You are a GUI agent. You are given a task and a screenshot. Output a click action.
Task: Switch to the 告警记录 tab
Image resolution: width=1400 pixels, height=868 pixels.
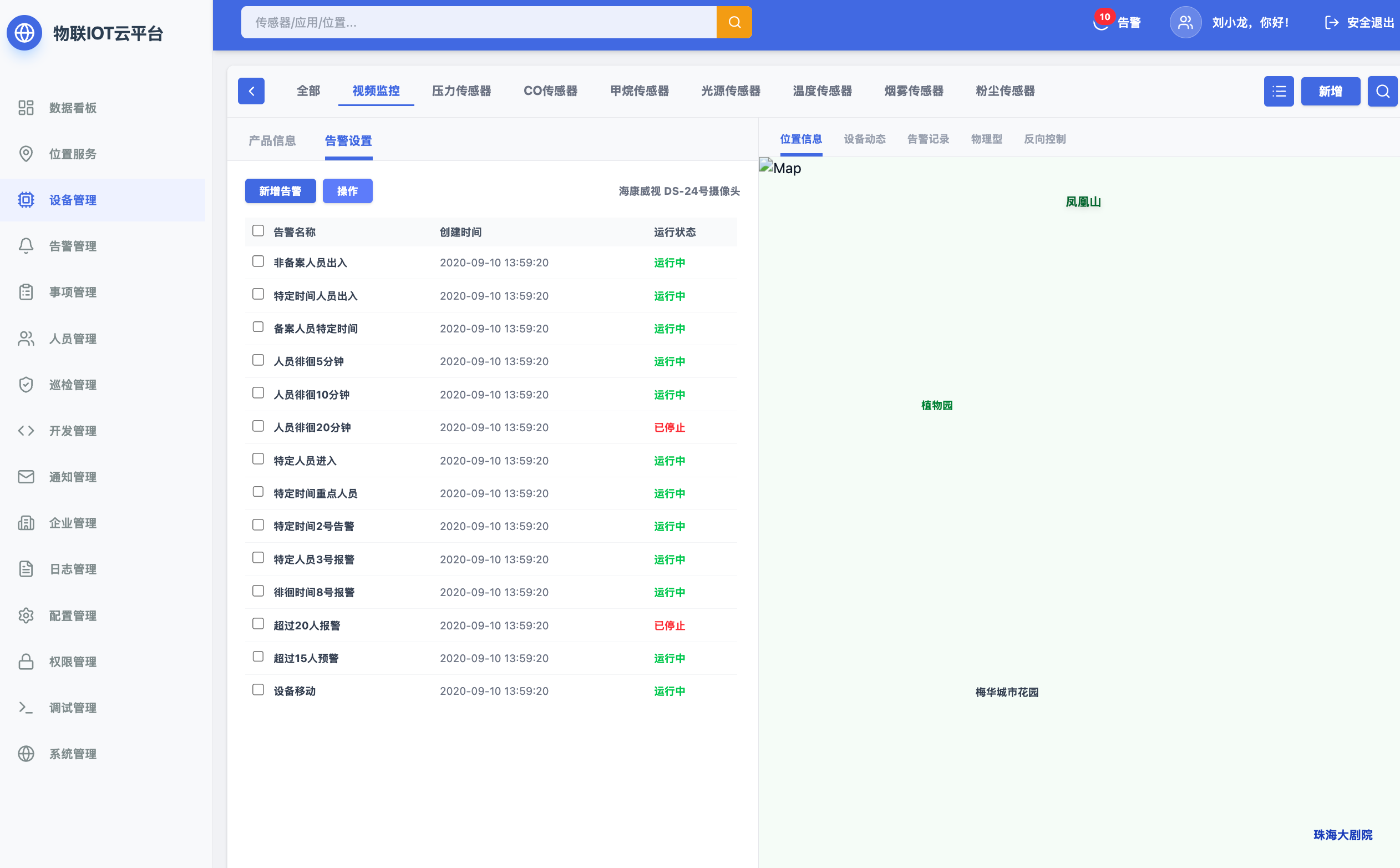(928, 139)
